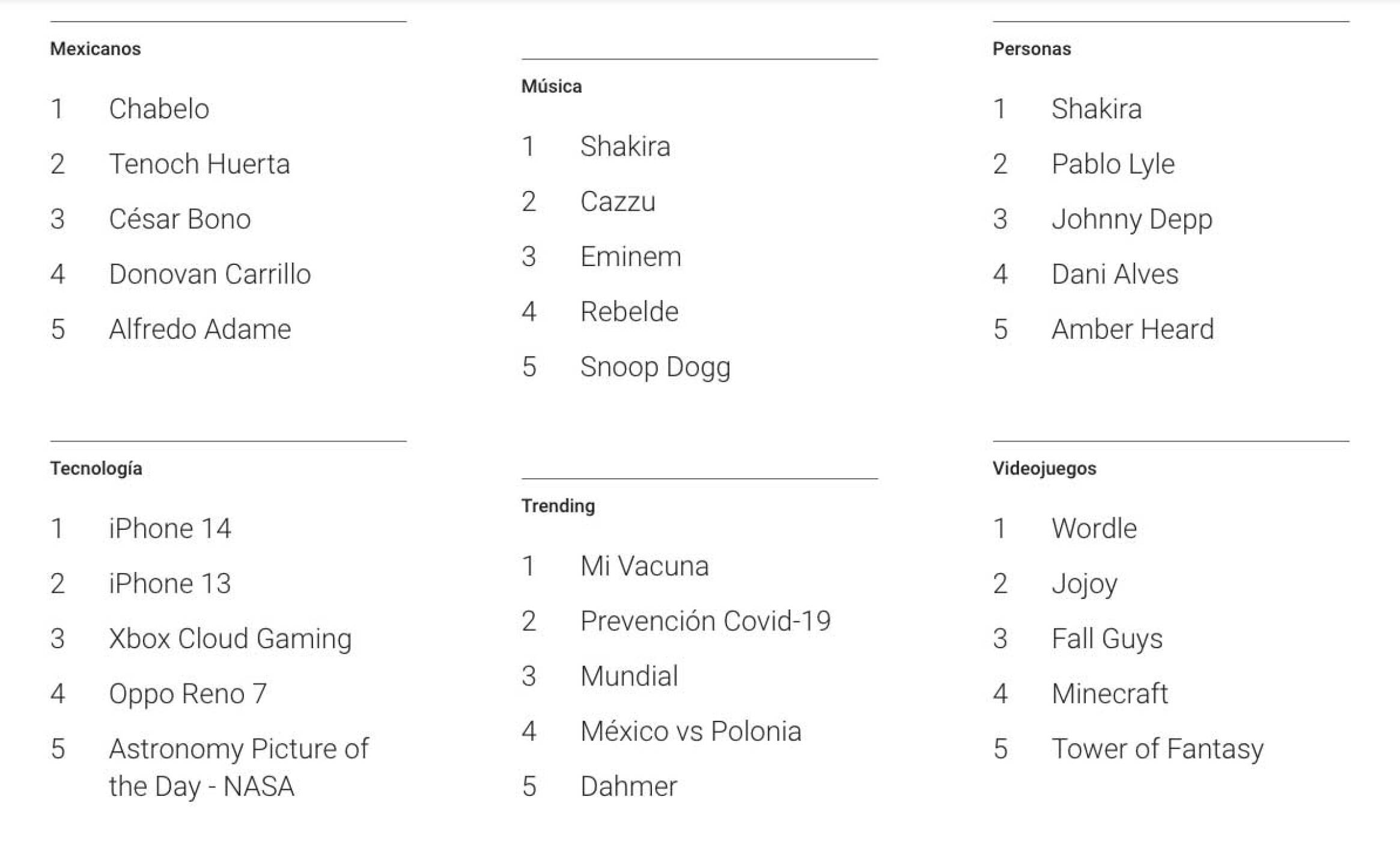The image size is (1400, 865).
Task: Open the Johnny Depp entry
Action: click(1131, 219)
